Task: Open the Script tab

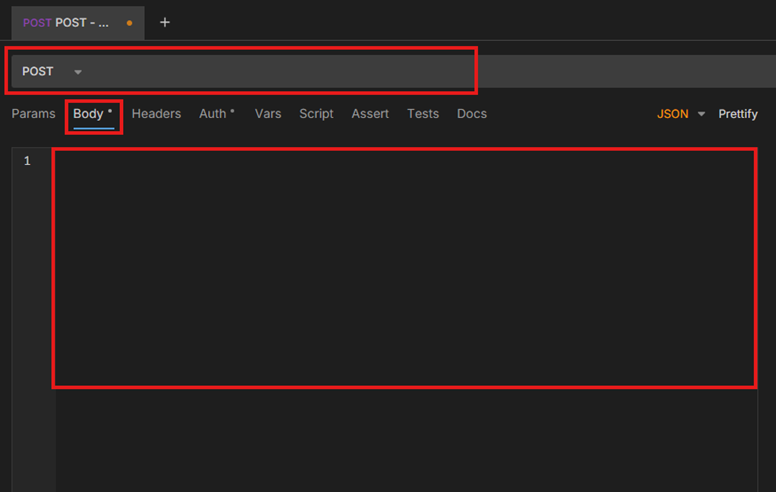Action: [316, 114]
